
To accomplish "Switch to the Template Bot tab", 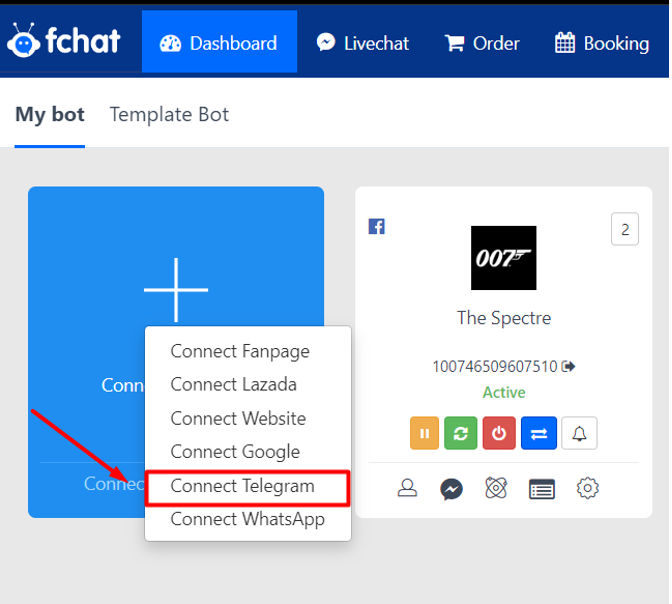I will tap(169, 115).
